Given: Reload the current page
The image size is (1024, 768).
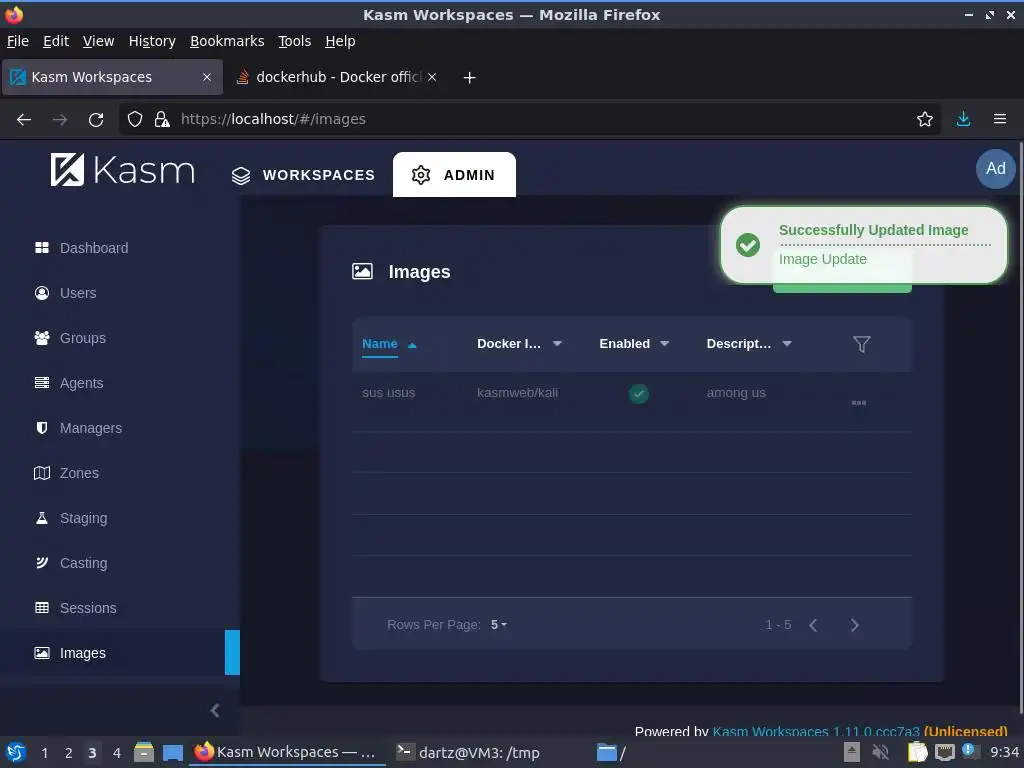Looking at the screenshot, I should click(96, 120).
